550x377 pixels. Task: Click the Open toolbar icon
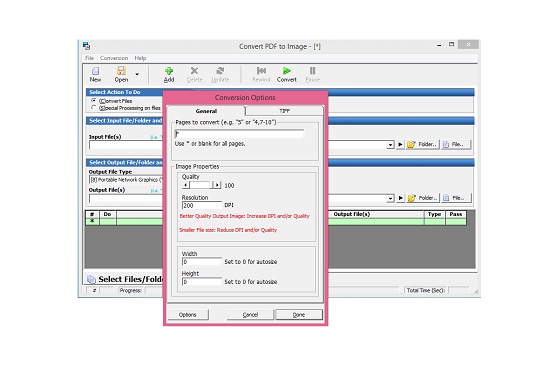click(121, 71)
